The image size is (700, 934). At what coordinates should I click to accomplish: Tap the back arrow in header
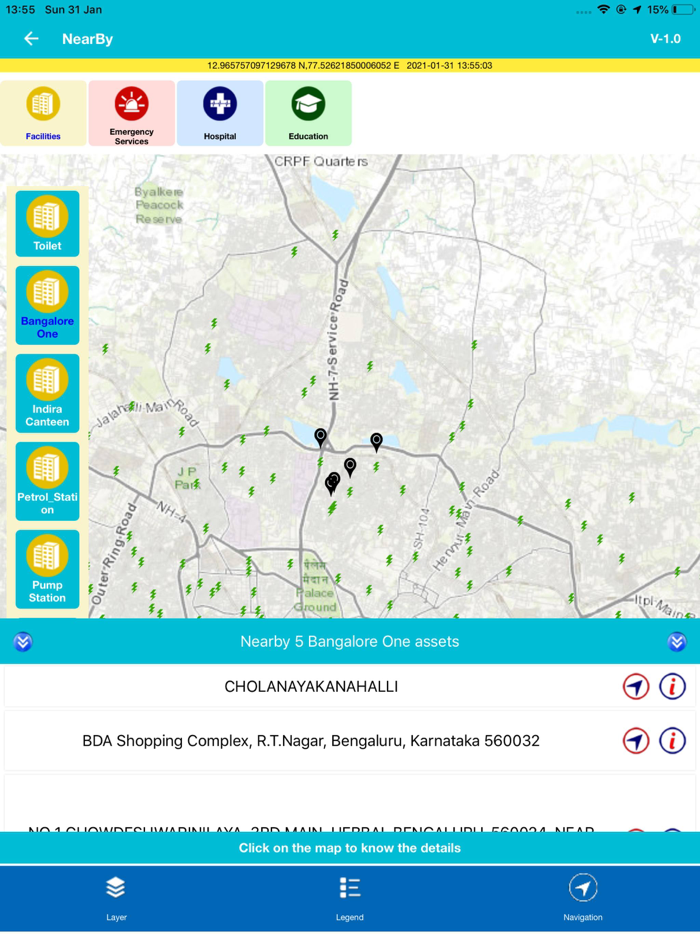pos(31,39)
